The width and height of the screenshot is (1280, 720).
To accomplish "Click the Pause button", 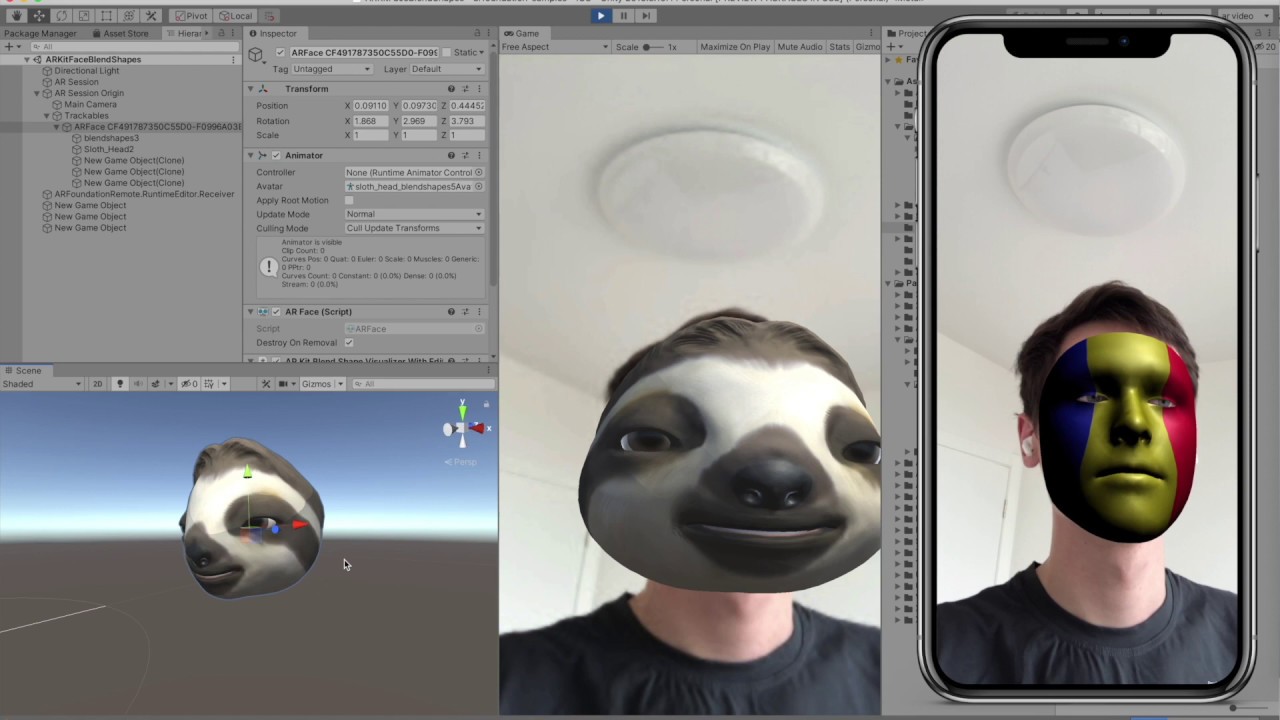I will pyautogui.click(x=623, y=15).
